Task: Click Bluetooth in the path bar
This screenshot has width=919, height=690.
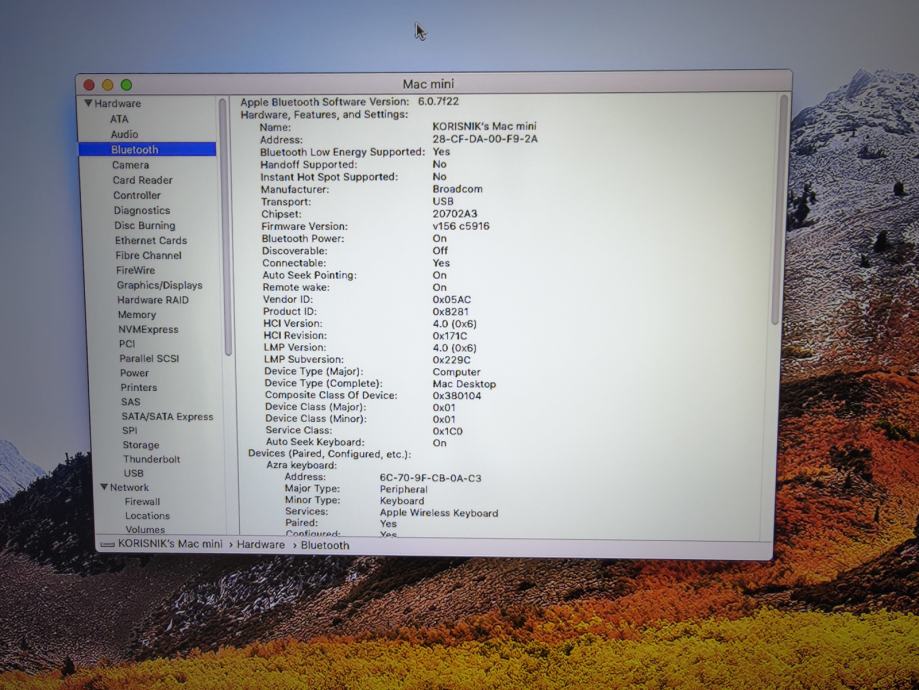Action: coord(325,545)
